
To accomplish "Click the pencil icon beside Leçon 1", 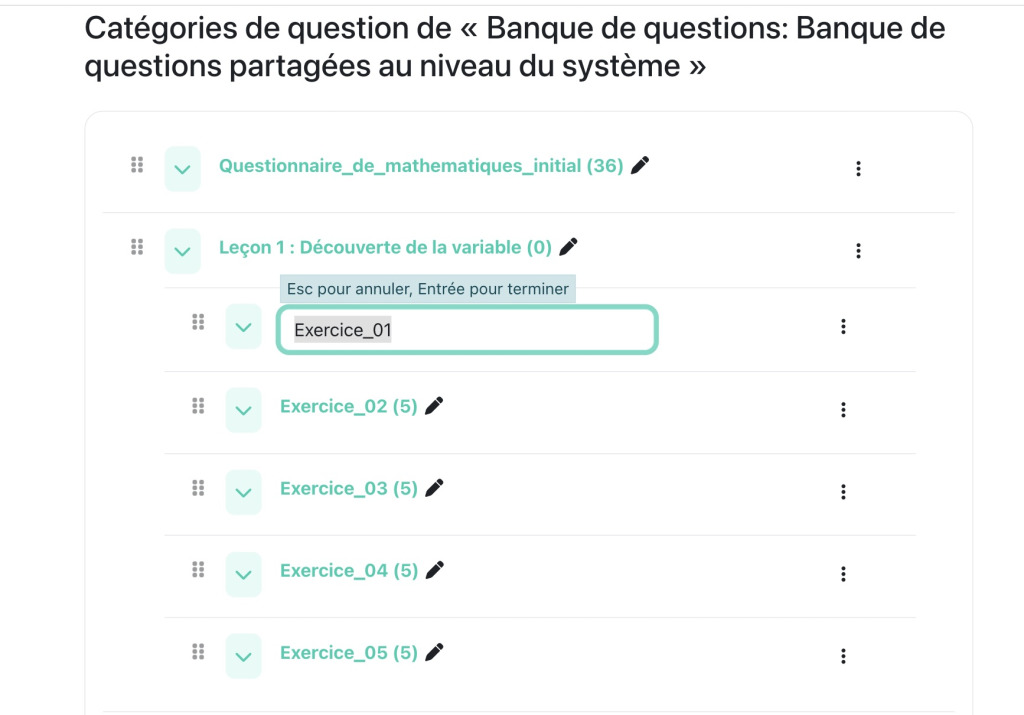I will [x=569, y=245].
